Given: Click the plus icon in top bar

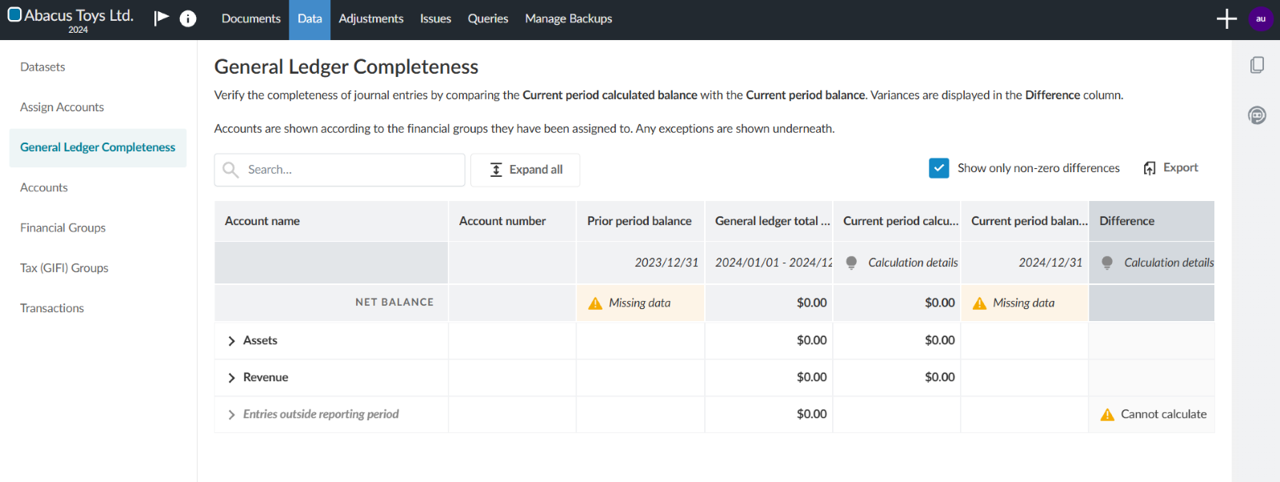Looking at the screenshot, I should coord(1227,19).
